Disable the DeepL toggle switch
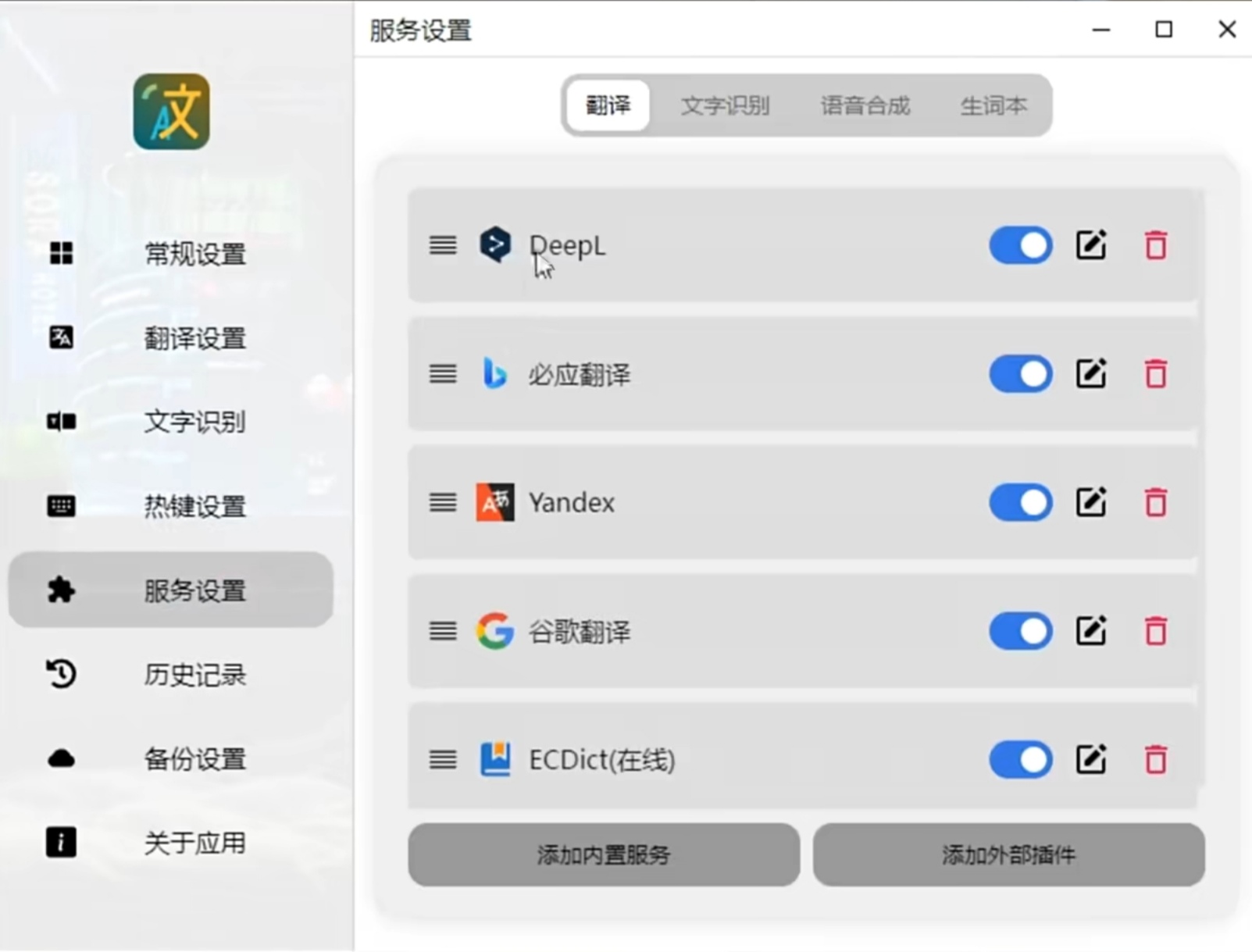 (1021, 245)
